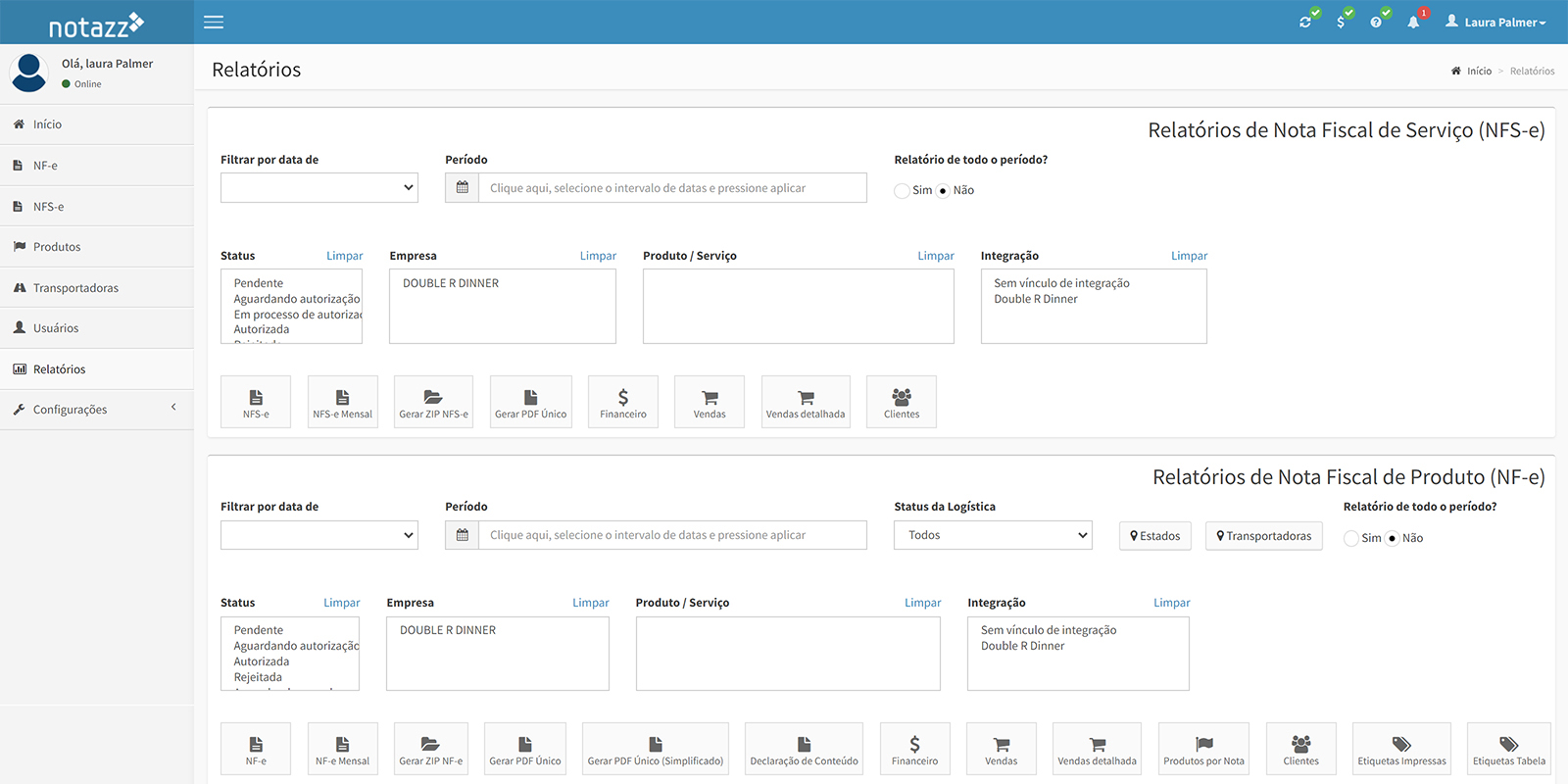The width and height of the screenshot is (1568, 784).
Task: Open NFS-e in sidebar
Action: coord(96,207)
